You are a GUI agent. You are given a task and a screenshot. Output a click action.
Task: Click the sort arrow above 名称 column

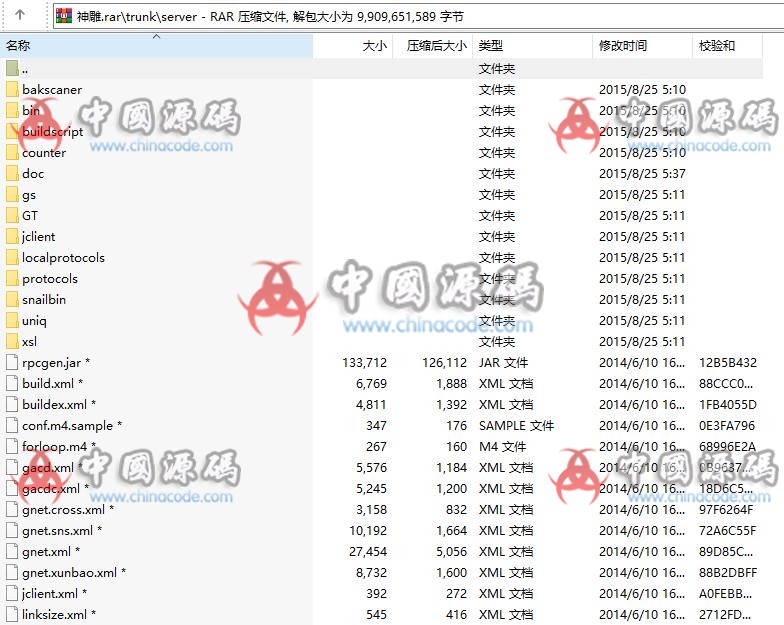[x=156, y=36]
